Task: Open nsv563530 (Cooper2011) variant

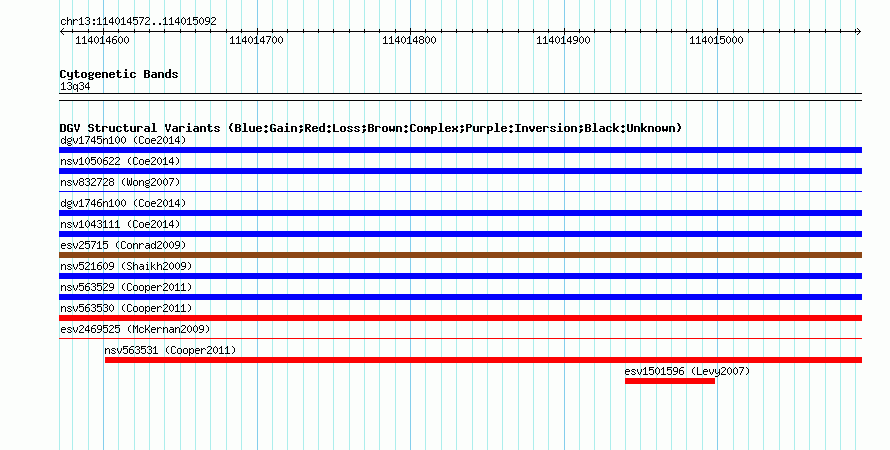Action: click(126, 308)
